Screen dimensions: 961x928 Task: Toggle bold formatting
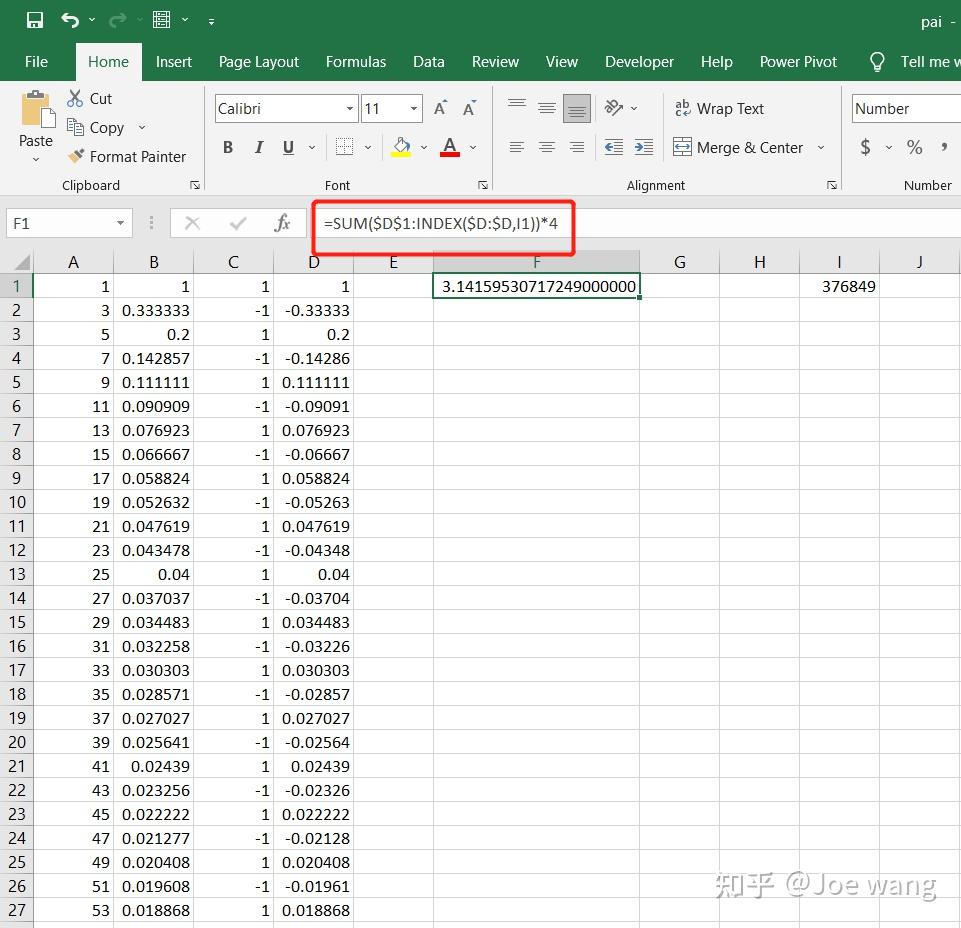coord(228,146)
